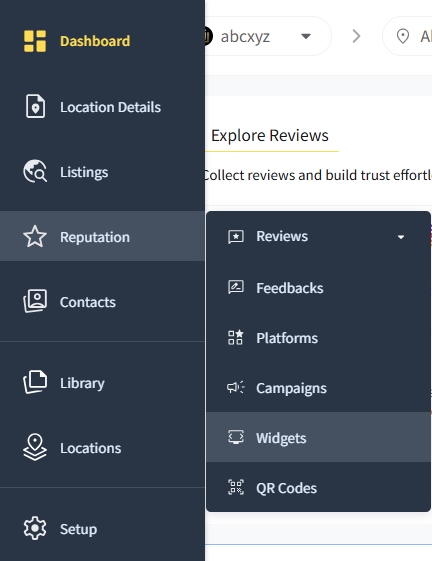Click the Contacts person card icon

(35, 301)
